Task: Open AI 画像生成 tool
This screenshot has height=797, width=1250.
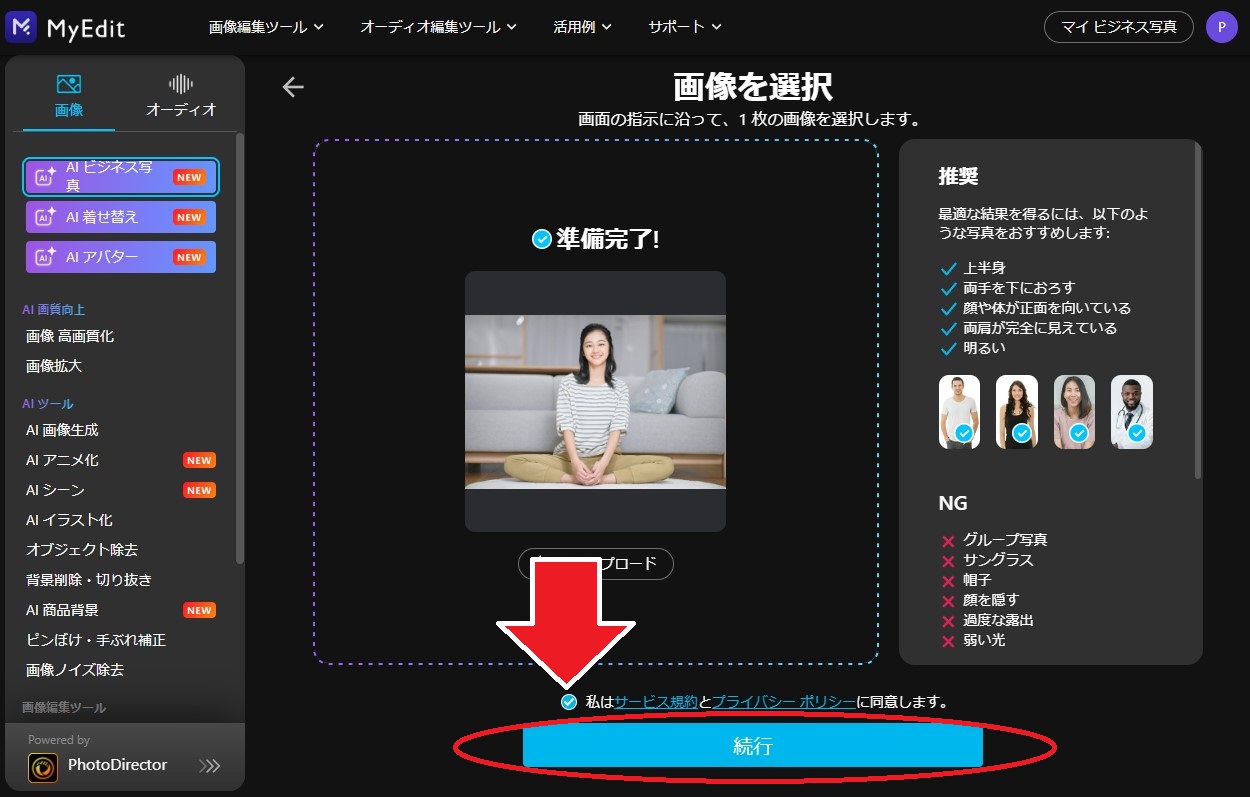Action: coord(62,430)
